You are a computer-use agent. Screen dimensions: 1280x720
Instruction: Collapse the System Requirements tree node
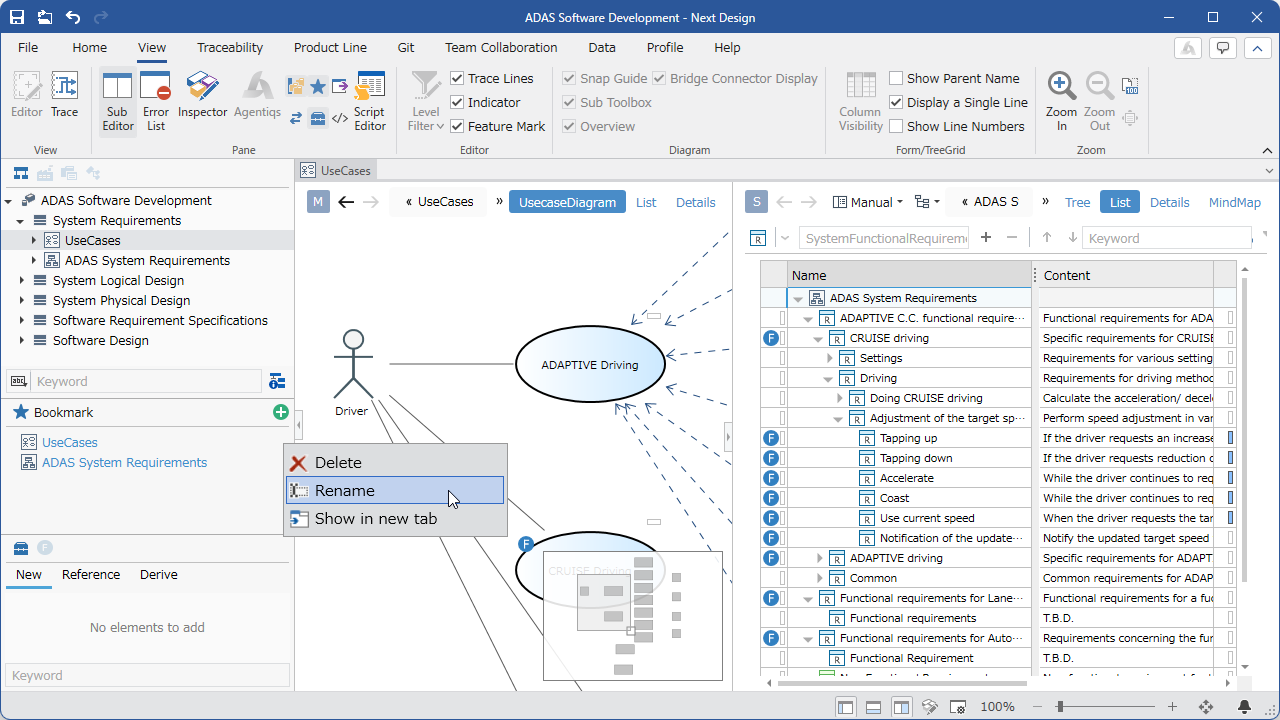coord(20,220)
